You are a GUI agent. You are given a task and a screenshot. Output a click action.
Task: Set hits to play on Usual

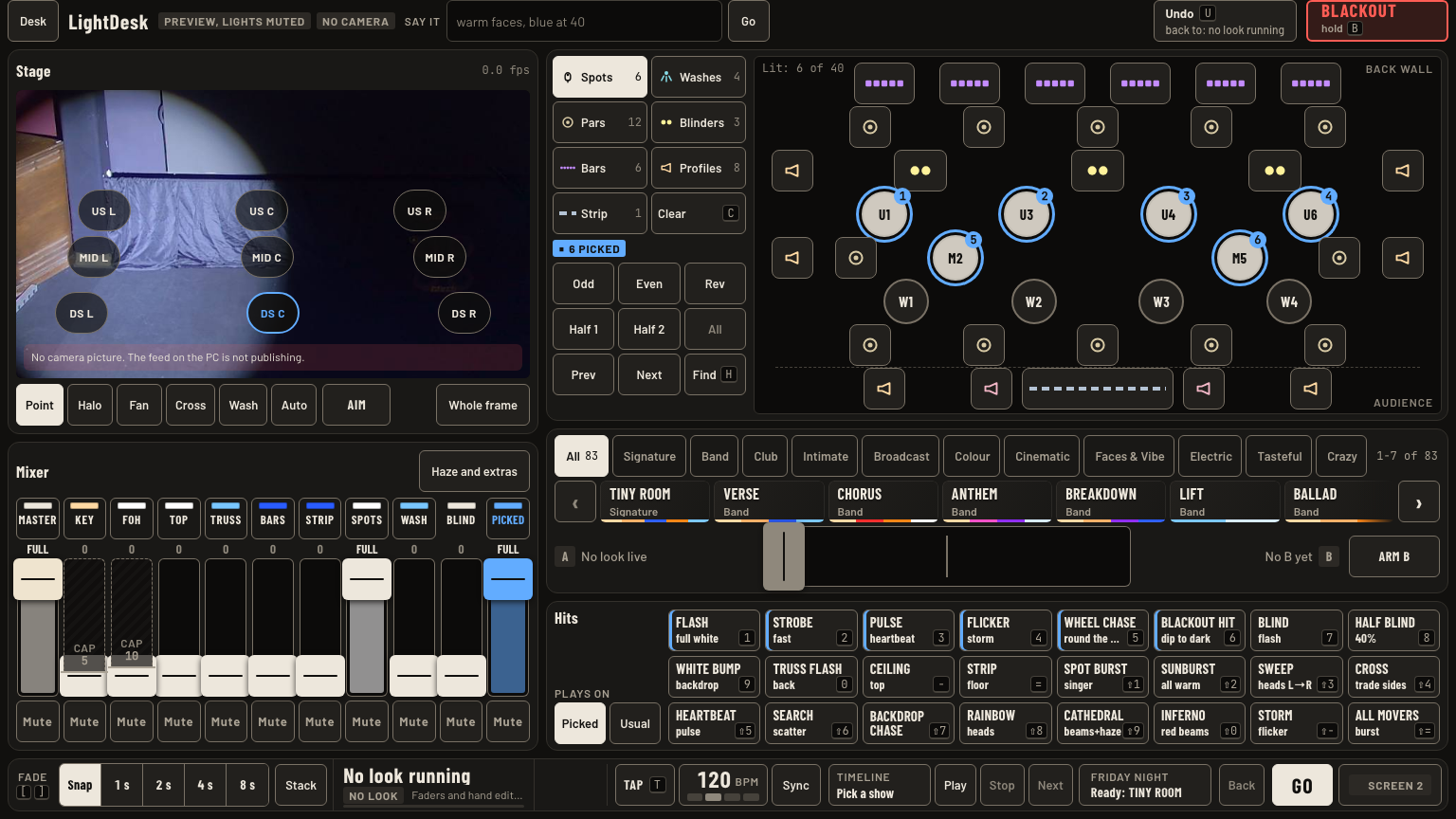pyautogui.click(x=635, y=723)
